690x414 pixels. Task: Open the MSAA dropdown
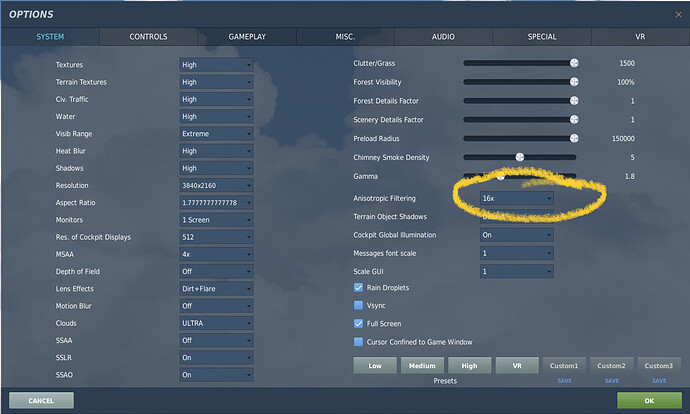(x=216, y=254)
